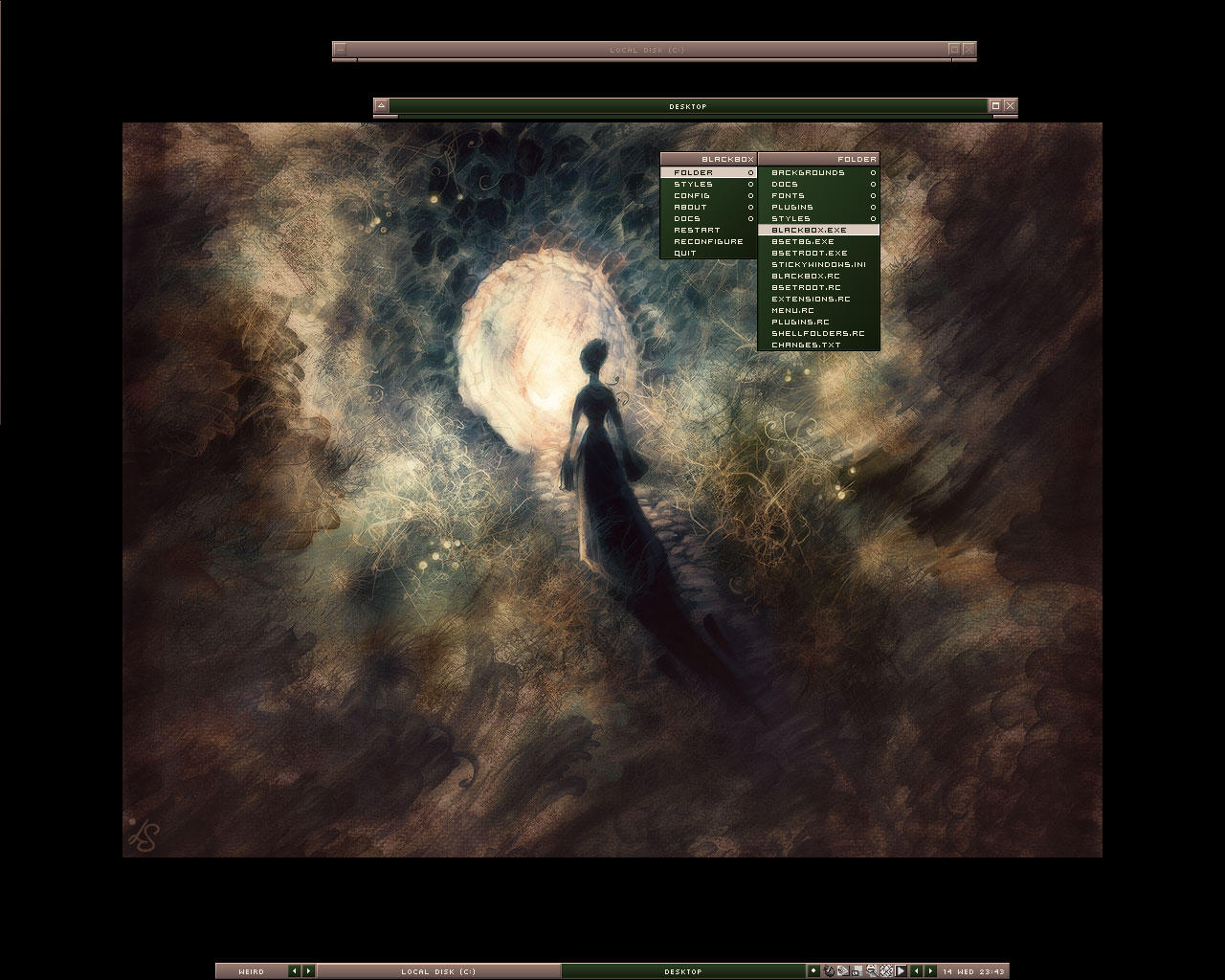Image resolution: width=1225 pixels, height=980 pixels.
Task: Click the Desktop window title bar
Action: (688, 106)
